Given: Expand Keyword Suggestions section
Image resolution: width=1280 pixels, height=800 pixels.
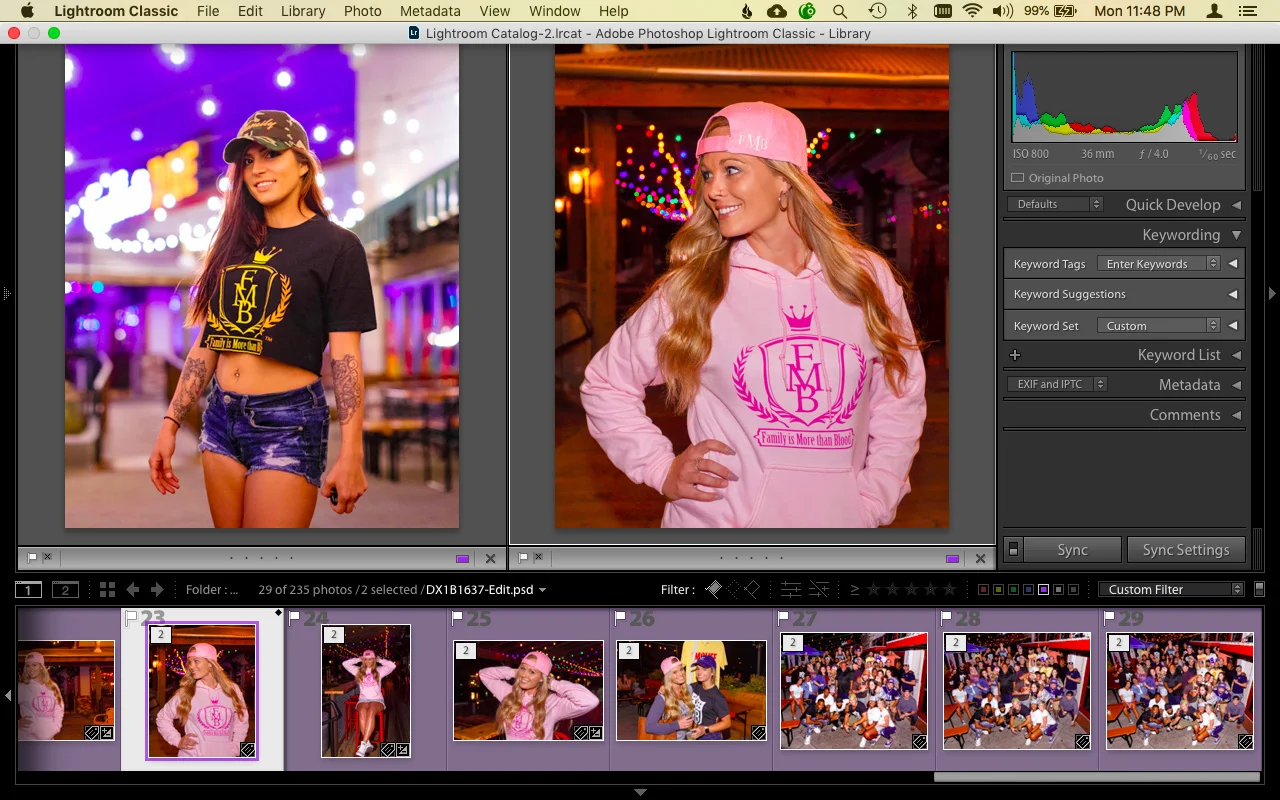Looking at the screenshot, I should 1232,294.
